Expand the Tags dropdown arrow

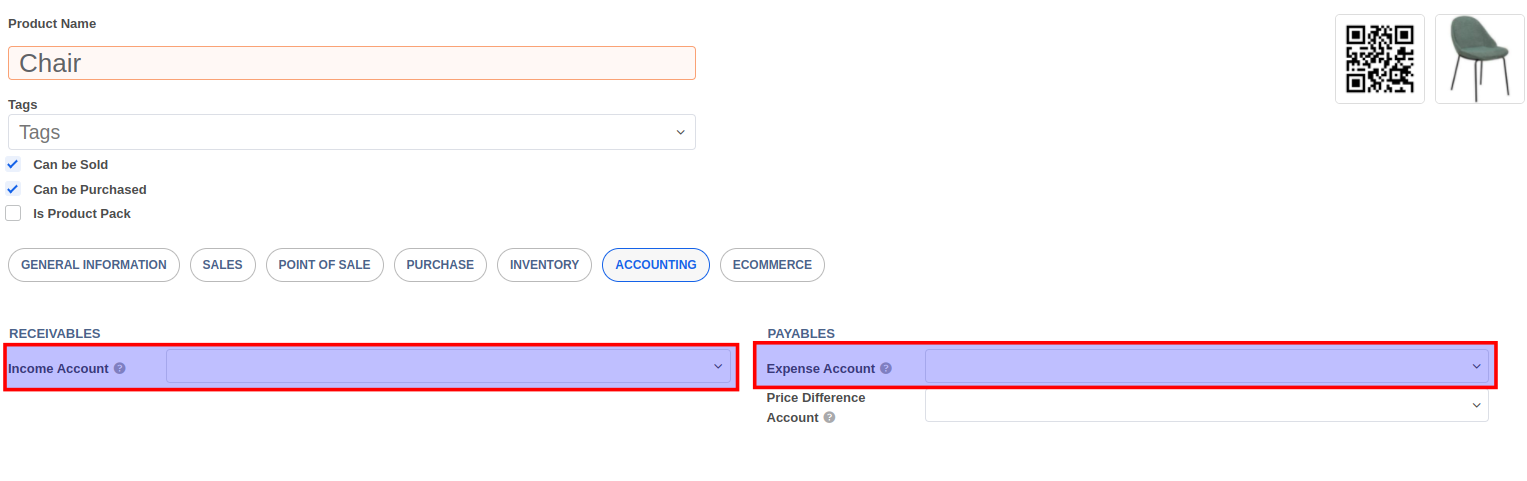pos(680,132)
